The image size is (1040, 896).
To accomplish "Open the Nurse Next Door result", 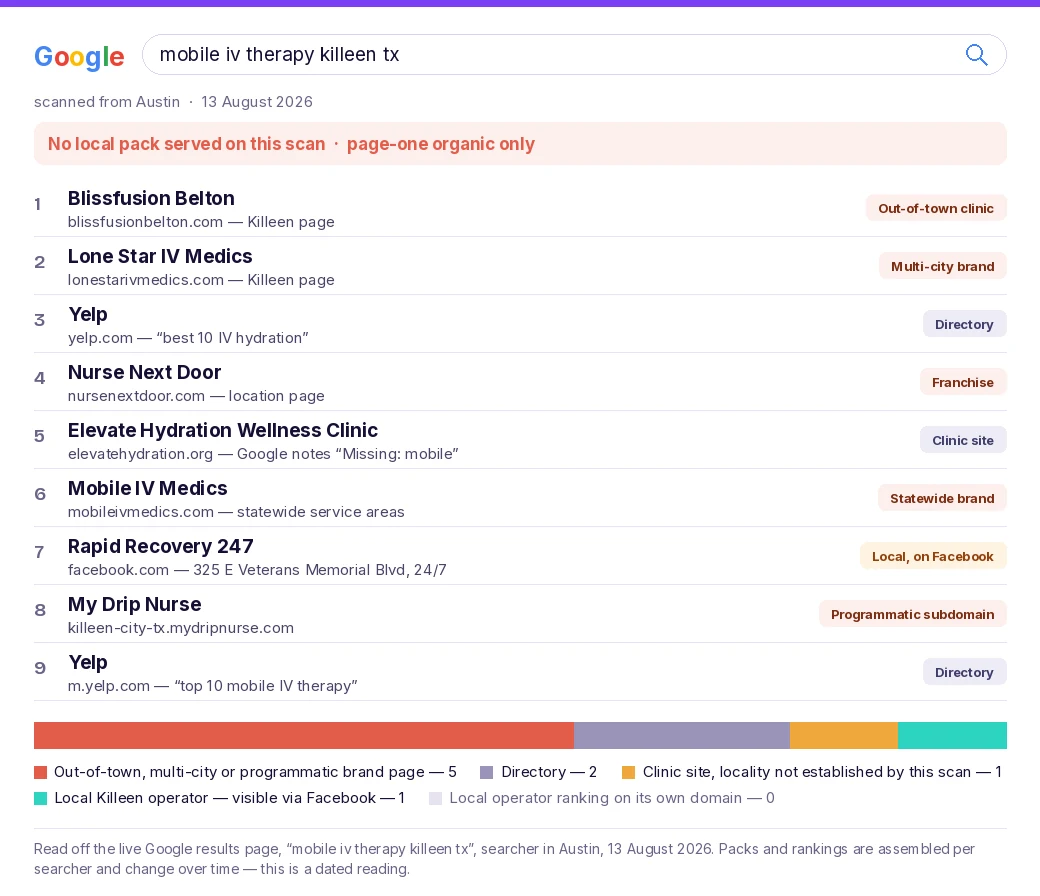I will [520, 383].
